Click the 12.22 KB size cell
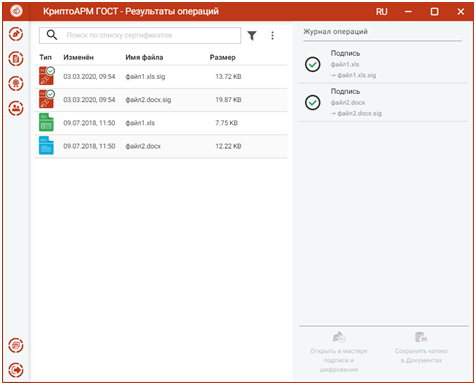 pyautogui.click(x=228, y=146)
